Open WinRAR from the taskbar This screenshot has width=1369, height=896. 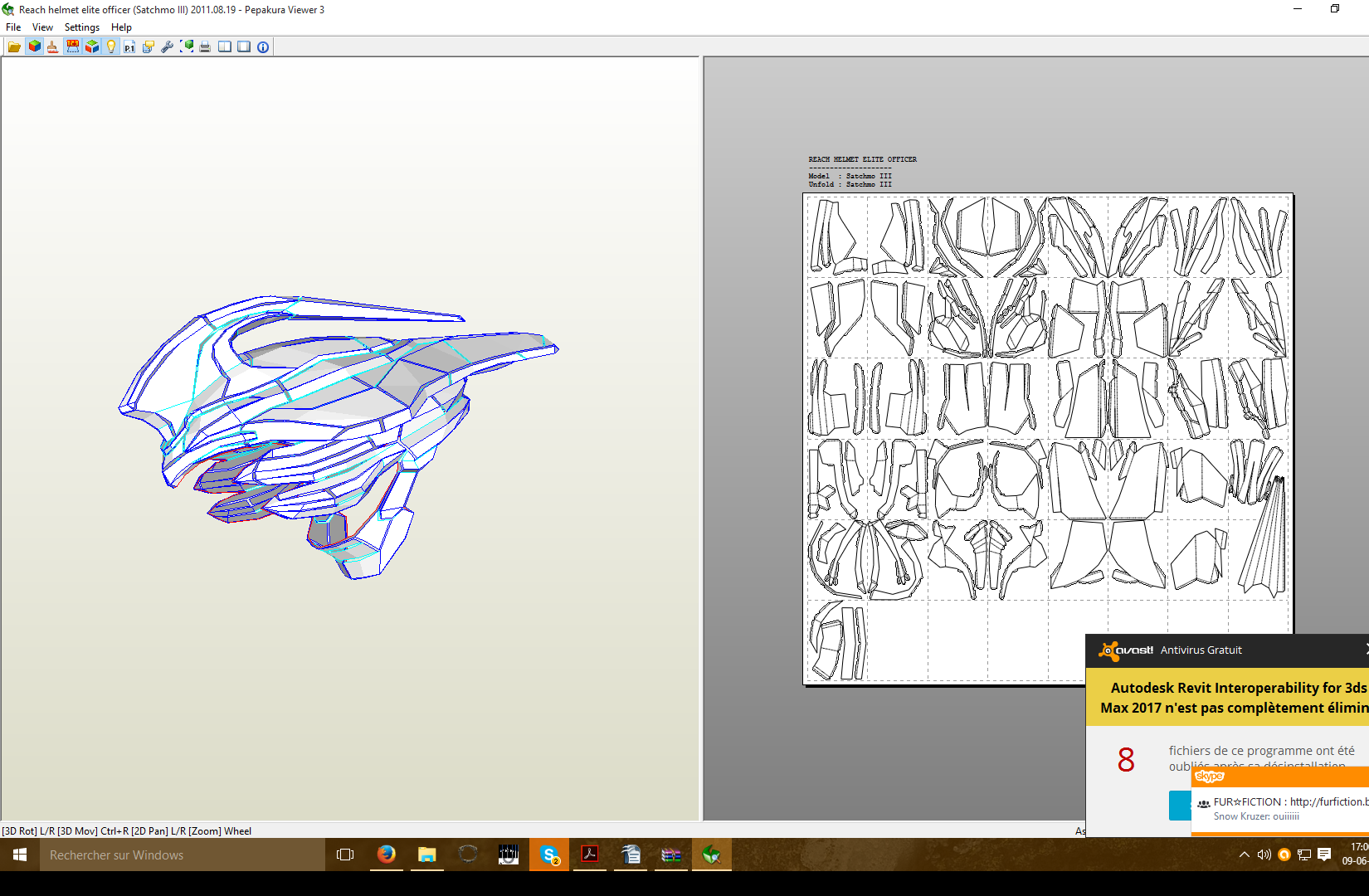(x=671, y=855)
